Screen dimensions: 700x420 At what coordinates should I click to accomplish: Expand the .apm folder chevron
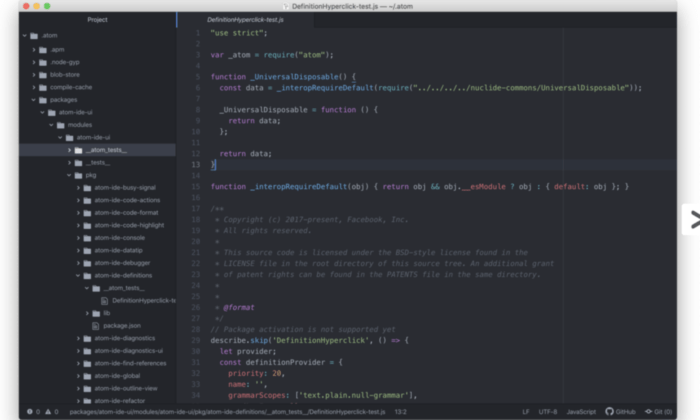click(x=33, y=49)
